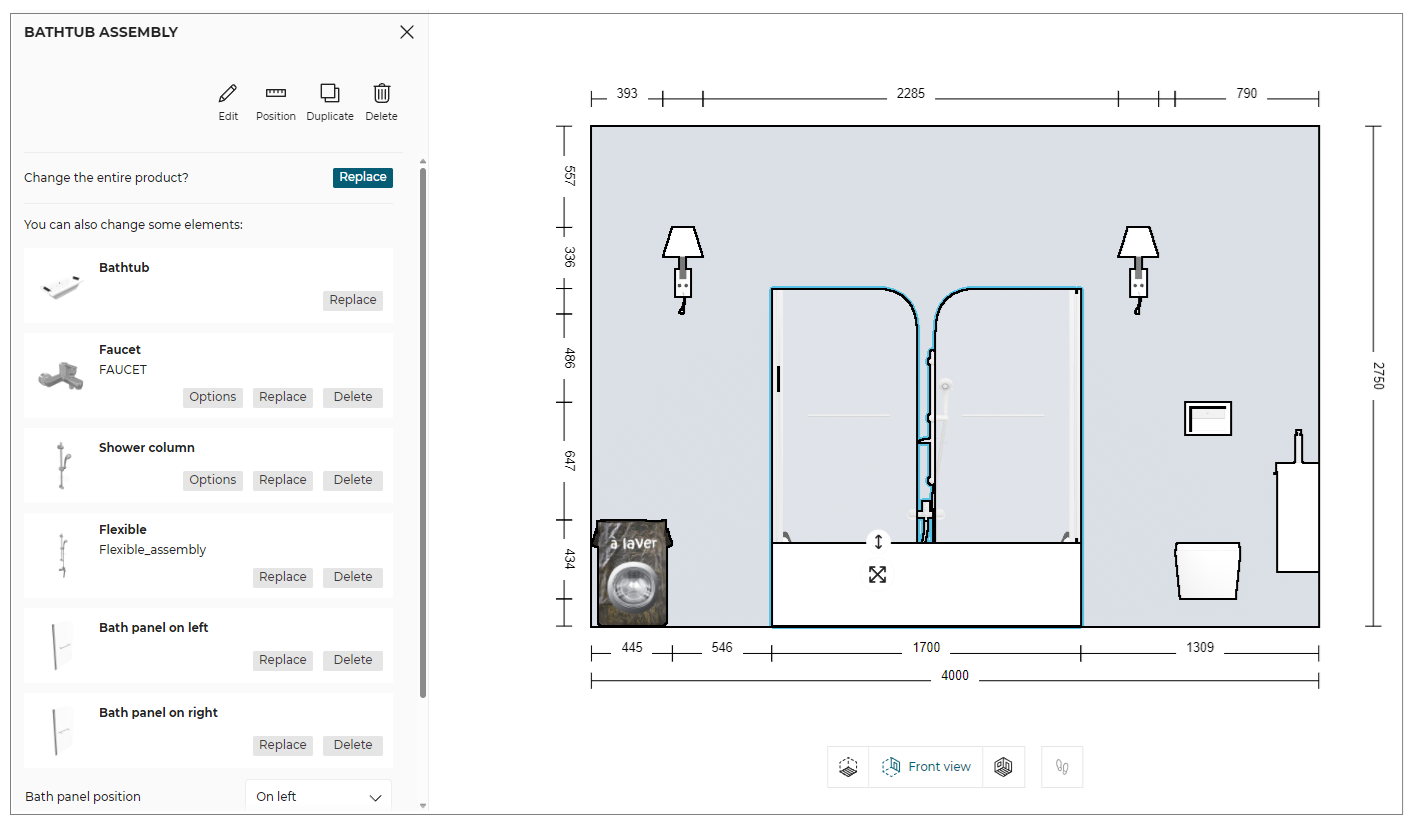Delete the Flexible element
The image size is (1410, 821).
pos(353,577)
